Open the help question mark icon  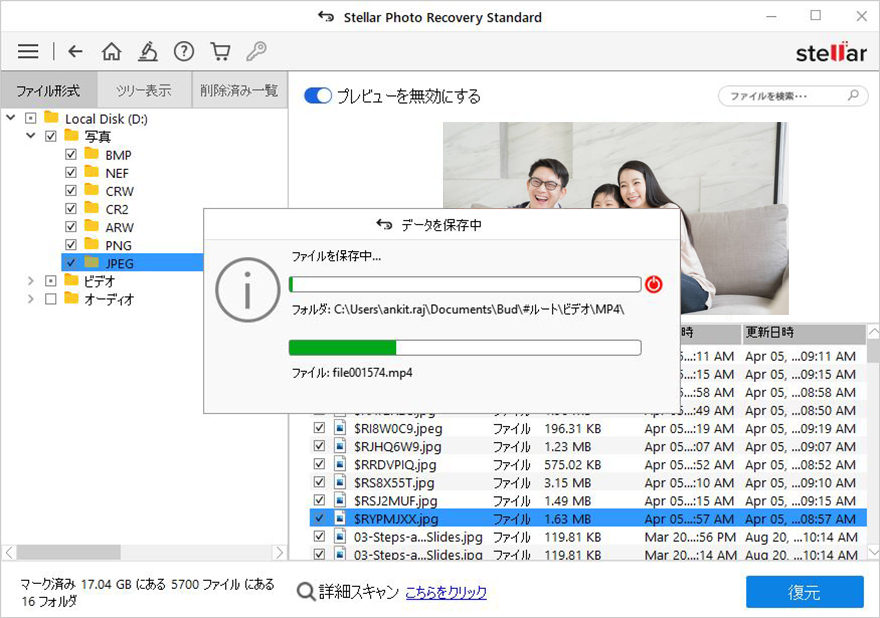(x=184, y=52)
